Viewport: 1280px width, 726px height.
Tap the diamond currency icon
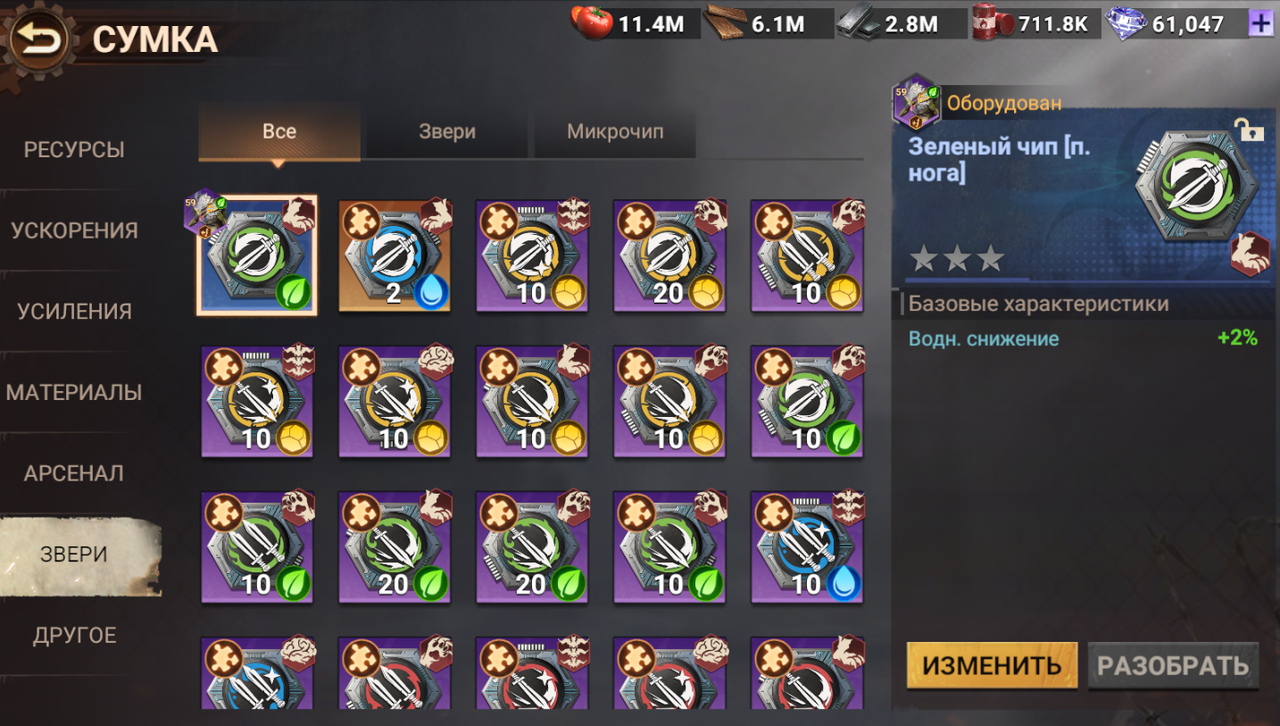[x=1127, y=23]
